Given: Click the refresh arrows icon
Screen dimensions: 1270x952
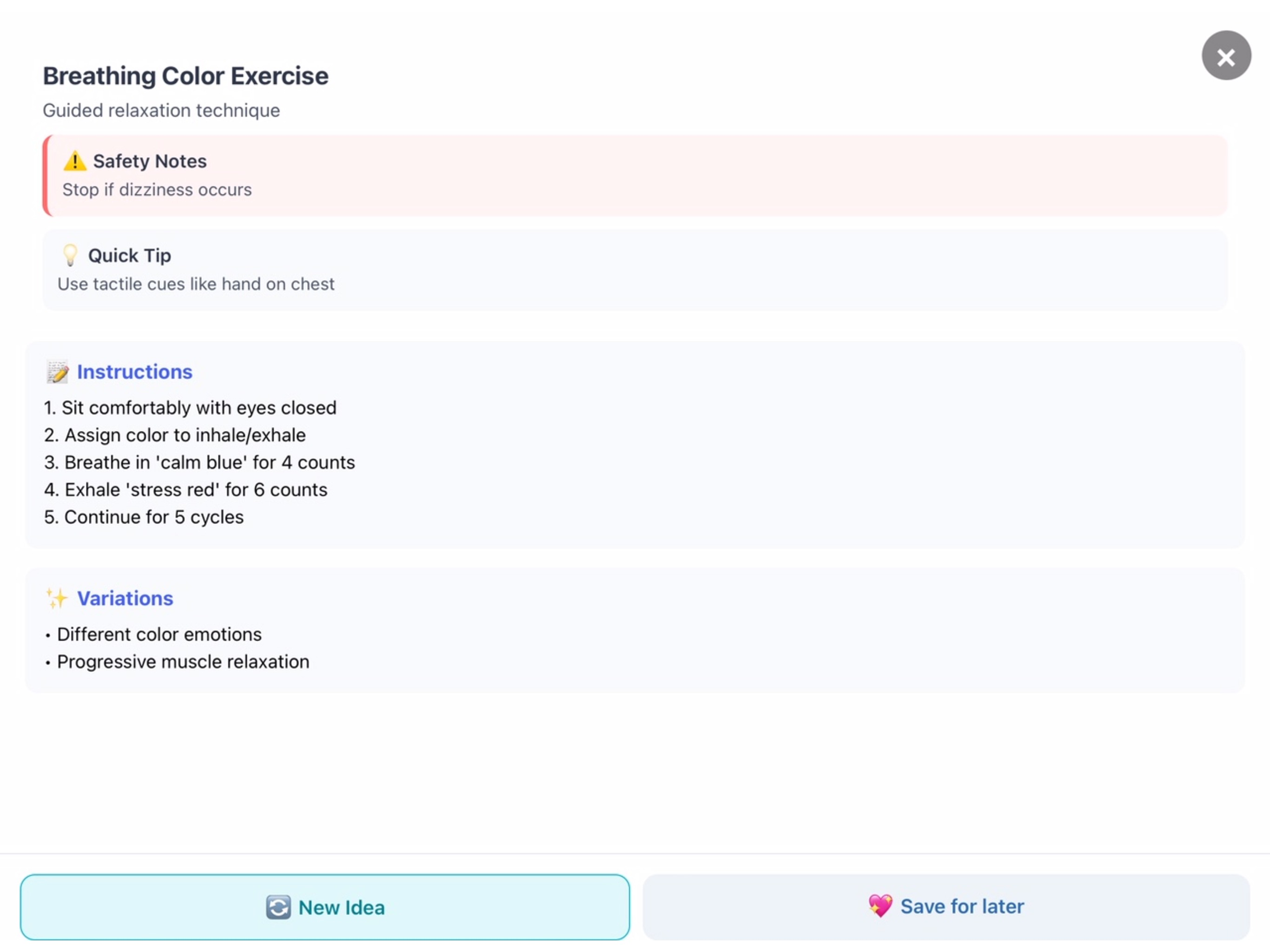Looking at the screenshot, I should [x=278, y=907].
